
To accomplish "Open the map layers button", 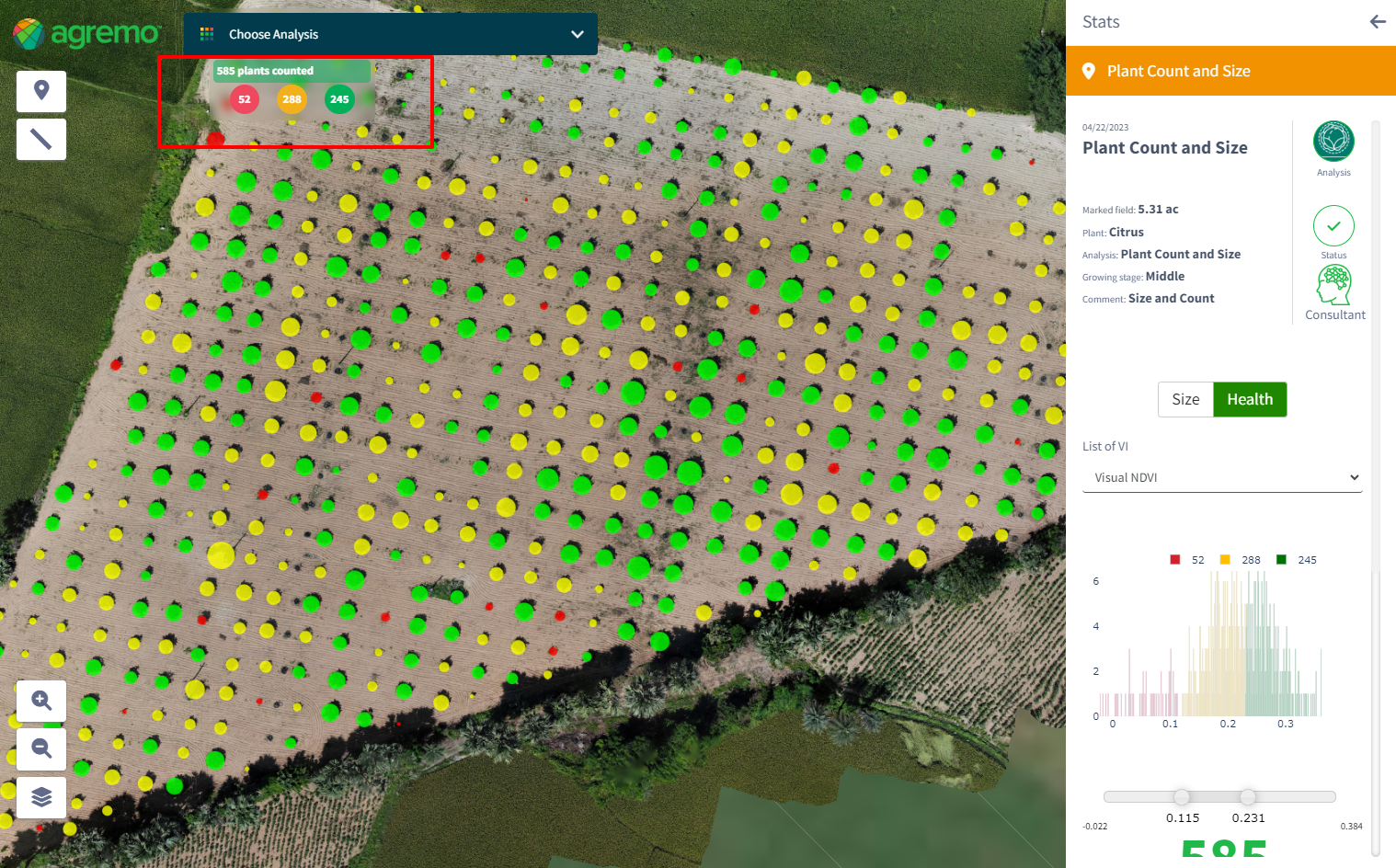I will coord(41,796).
